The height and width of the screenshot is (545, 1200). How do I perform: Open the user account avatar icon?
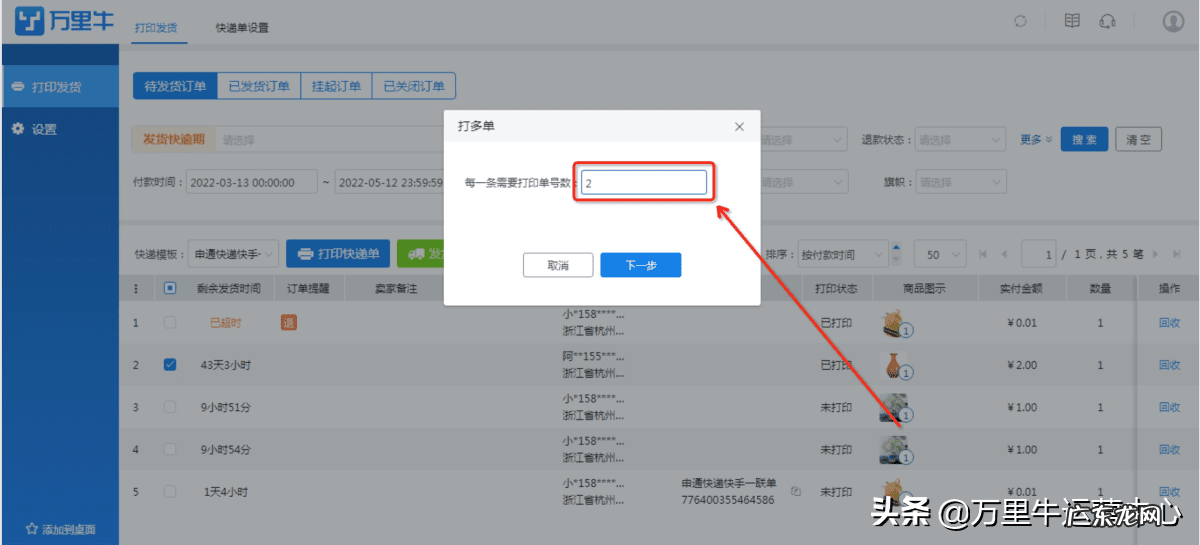[1173, 21]
